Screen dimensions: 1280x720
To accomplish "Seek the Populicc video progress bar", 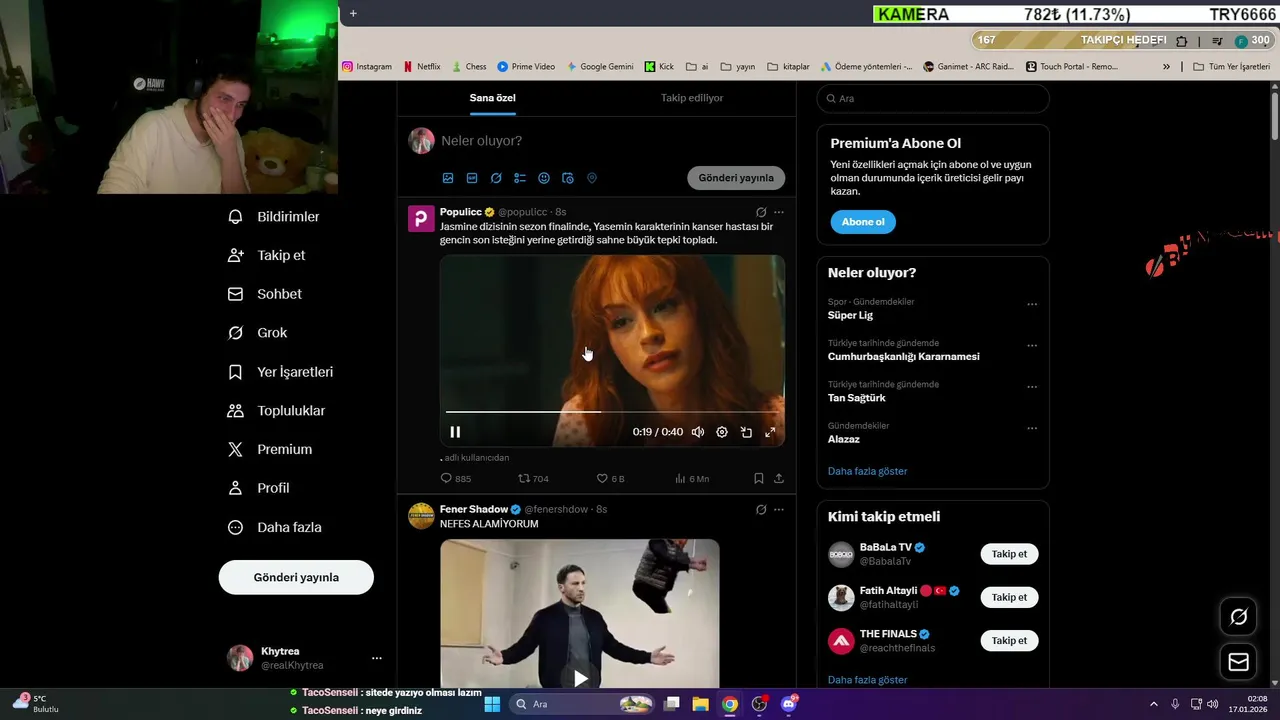I will tap(612, 411).
